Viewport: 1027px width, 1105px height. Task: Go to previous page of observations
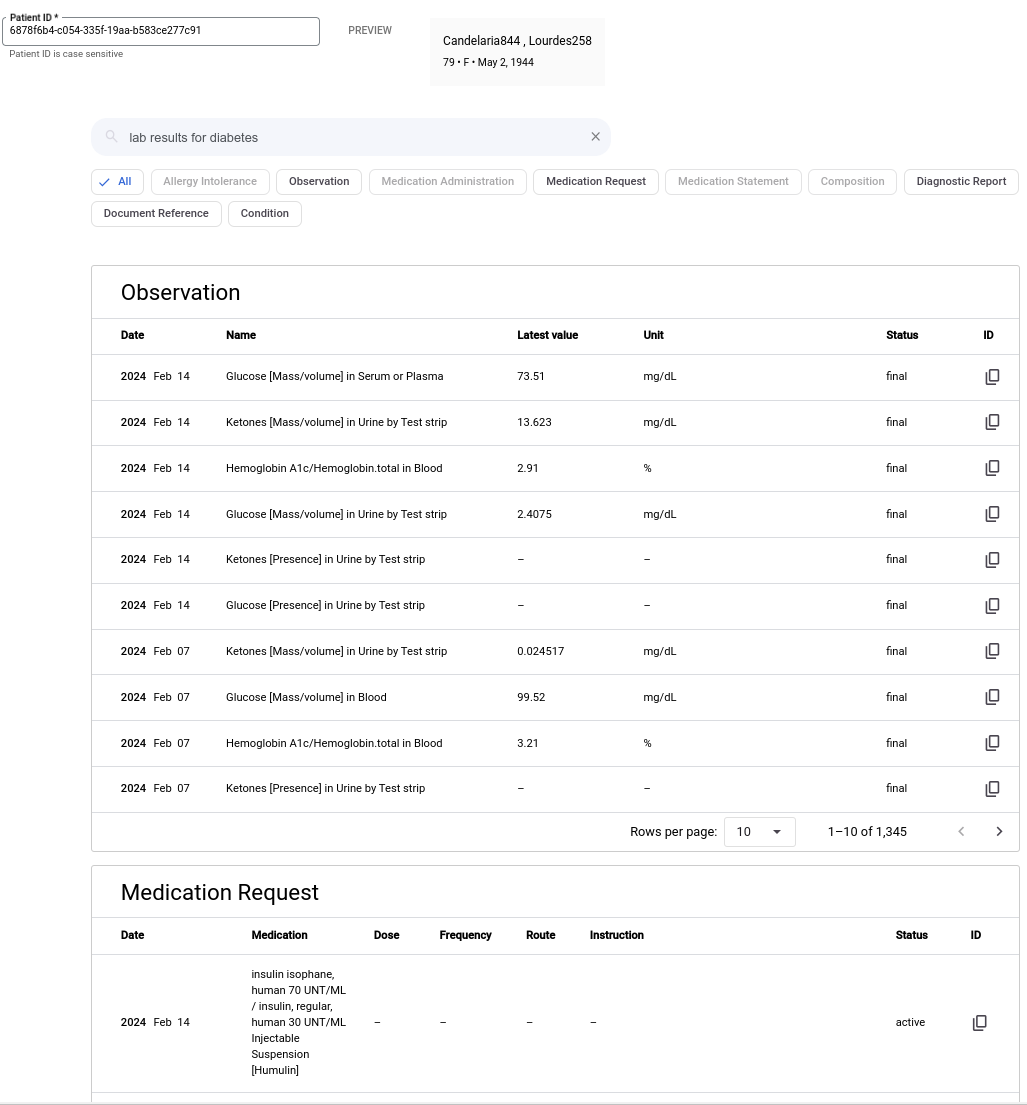click(x=961, y=831)
